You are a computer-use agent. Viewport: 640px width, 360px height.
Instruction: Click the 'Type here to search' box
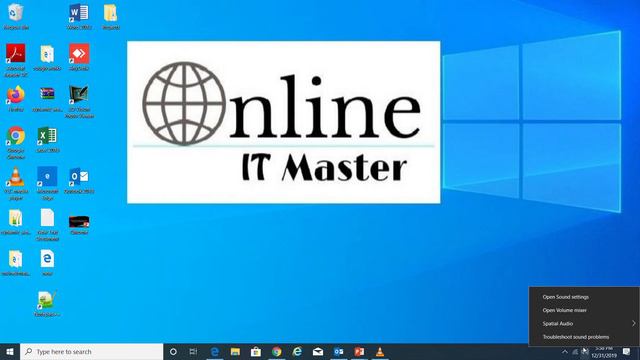(x=91, y=351)
